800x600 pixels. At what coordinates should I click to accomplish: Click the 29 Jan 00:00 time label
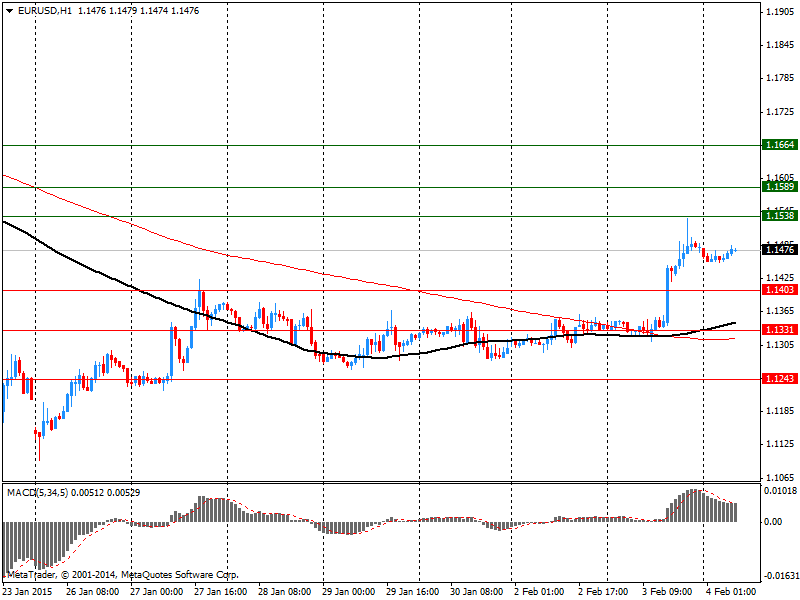[x=348, y=592]
